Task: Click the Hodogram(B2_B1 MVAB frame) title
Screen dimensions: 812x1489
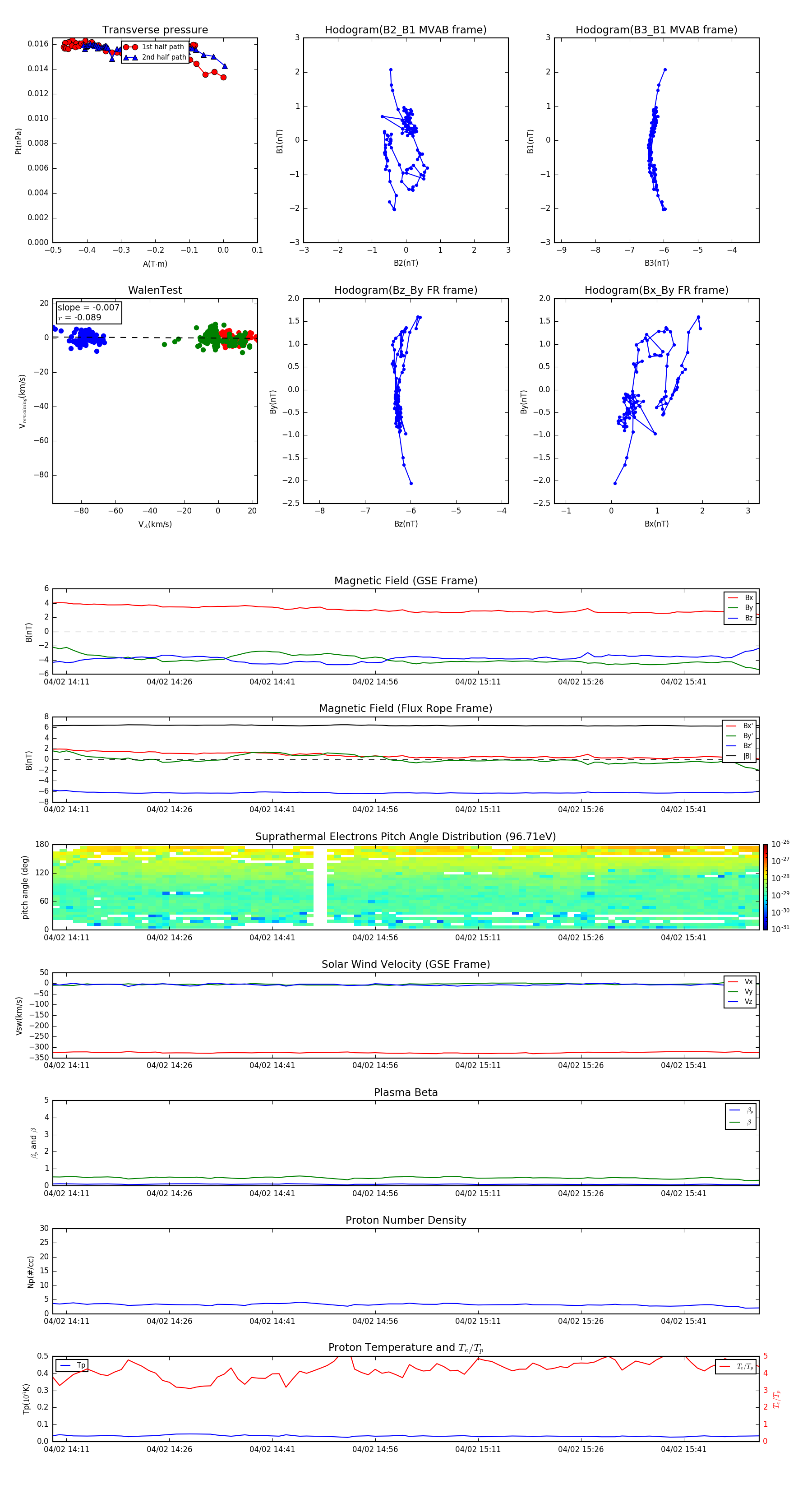Action: (406, 29)
